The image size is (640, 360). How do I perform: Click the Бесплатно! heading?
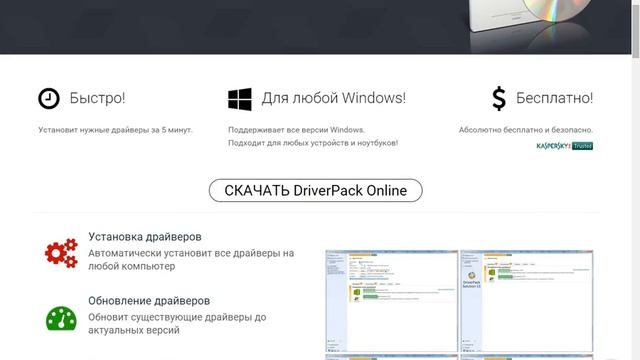(x=554, y=98)
